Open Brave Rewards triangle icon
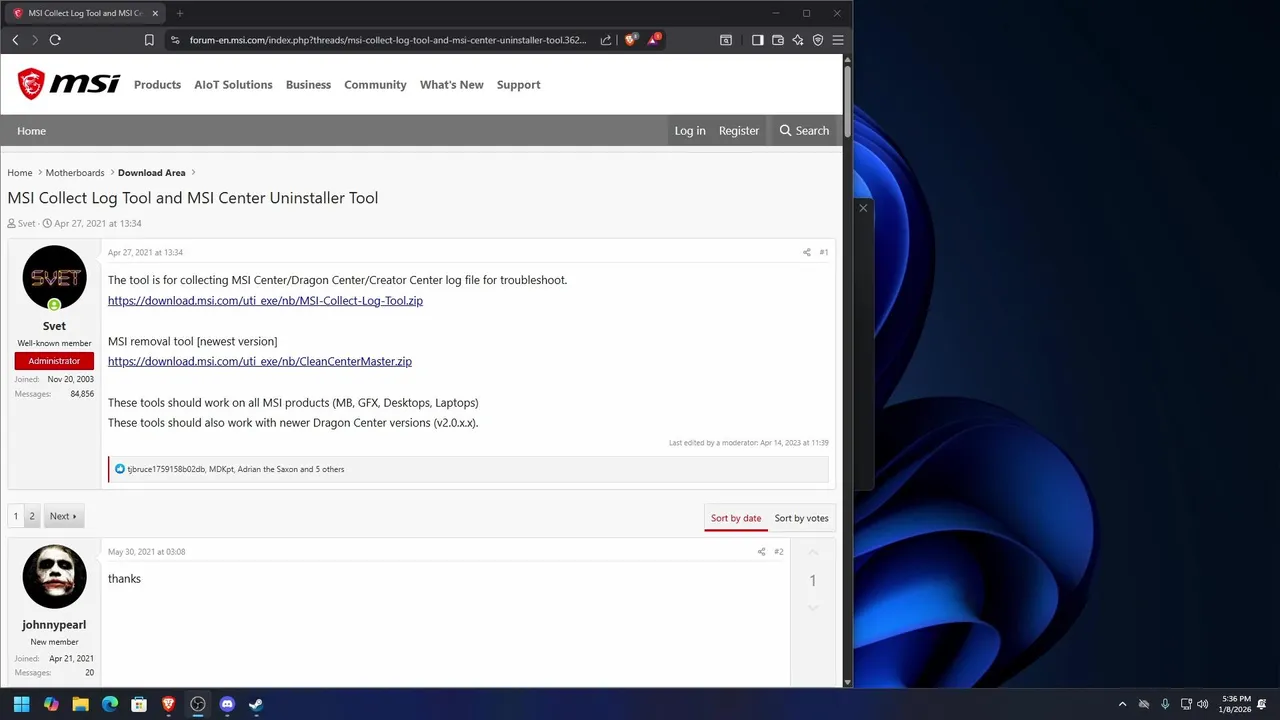The height and width of the screenshot is (720, 1280). (653, 40)
